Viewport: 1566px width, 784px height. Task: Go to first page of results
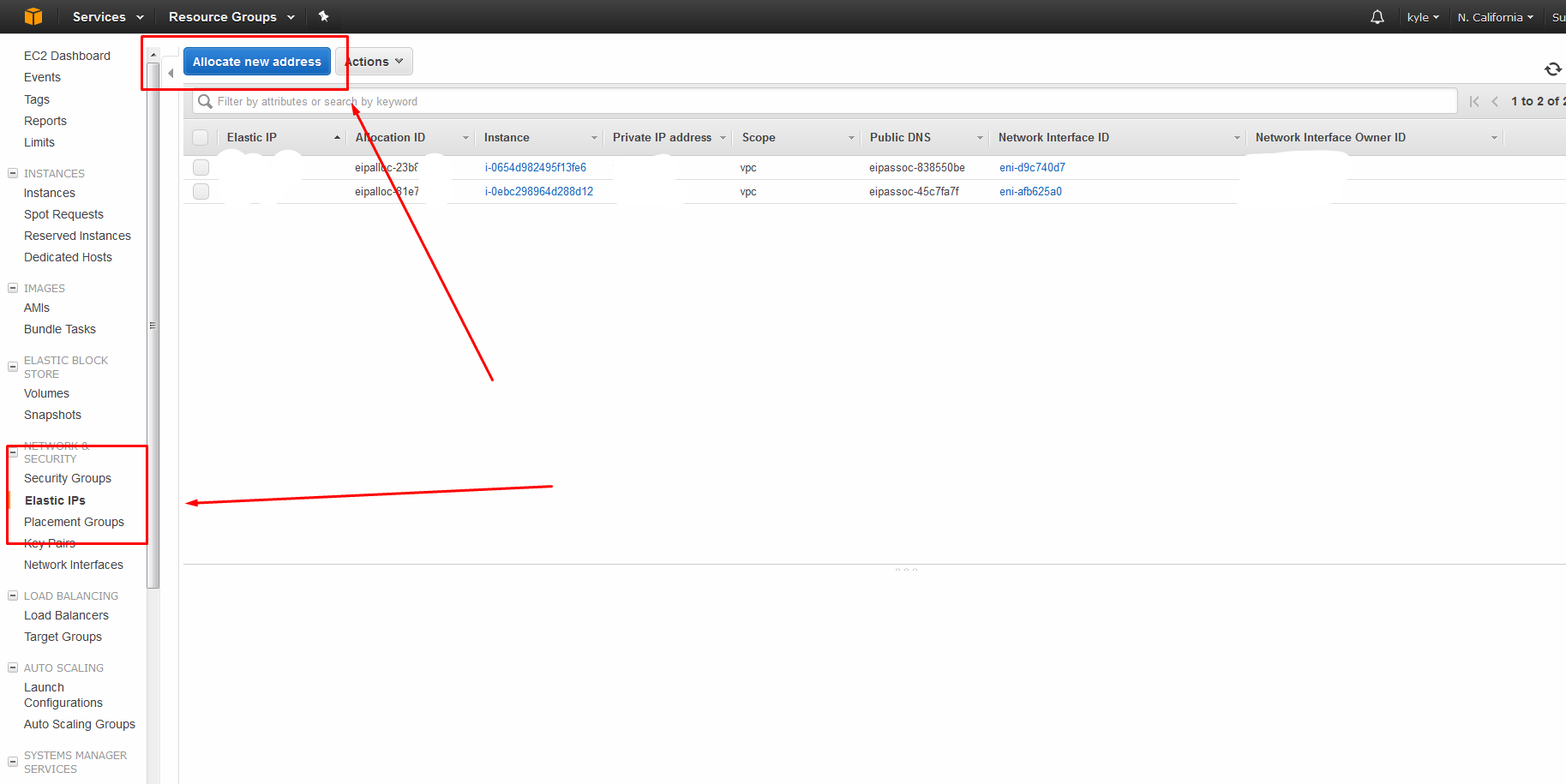[1474, 101]
